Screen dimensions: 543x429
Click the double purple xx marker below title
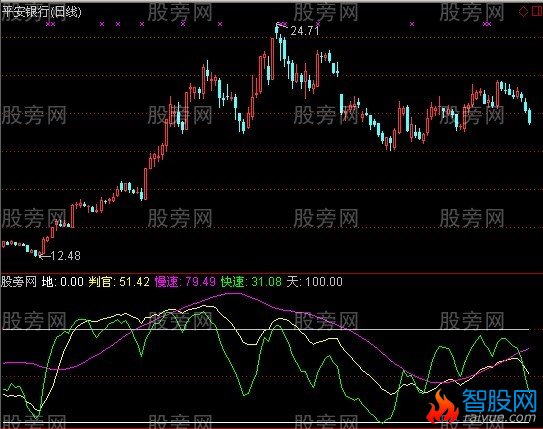pos(51,24)
